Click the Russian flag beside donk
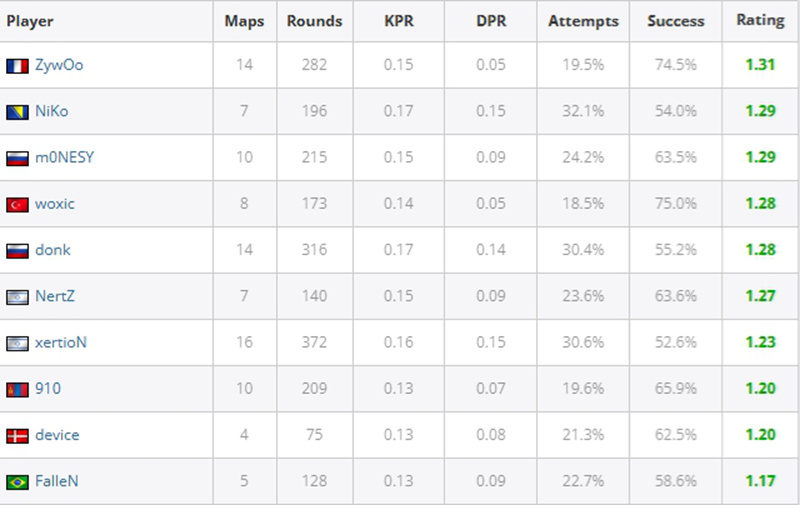The height and width of the screenshot is (505, 800). coord(17,251)
